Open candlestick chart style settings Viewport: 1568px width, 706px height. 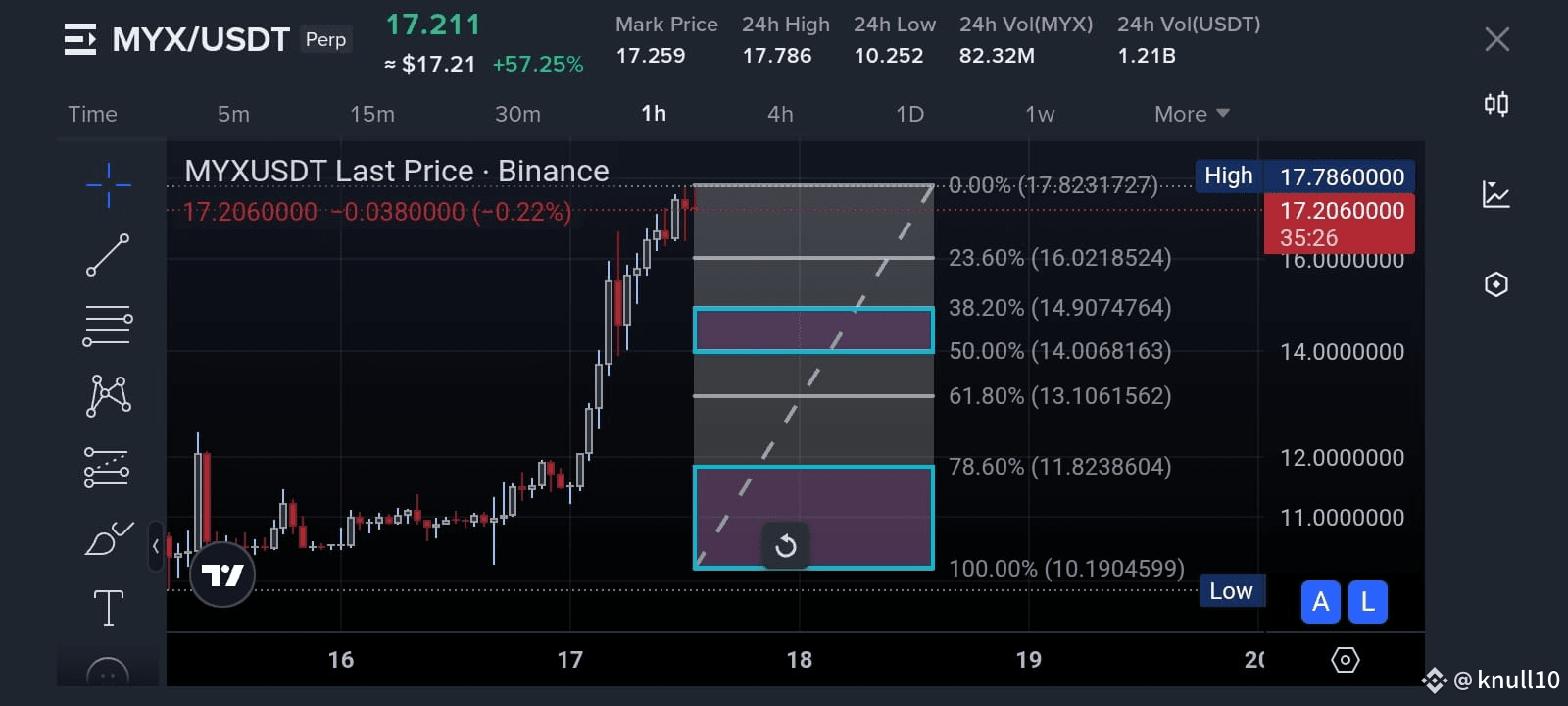tap(1496, 103)
